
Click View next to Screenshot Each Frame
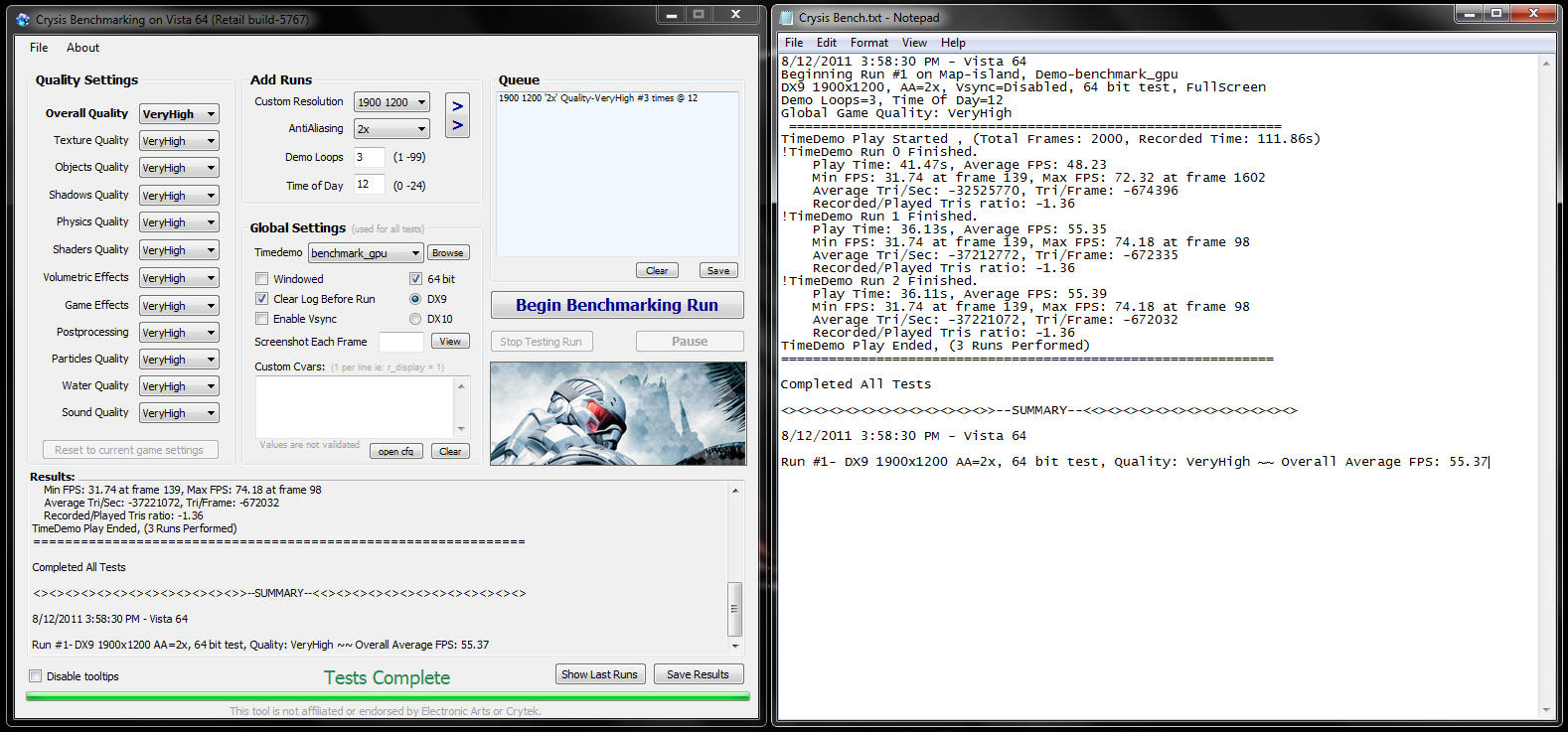click(x=450, y=342)
